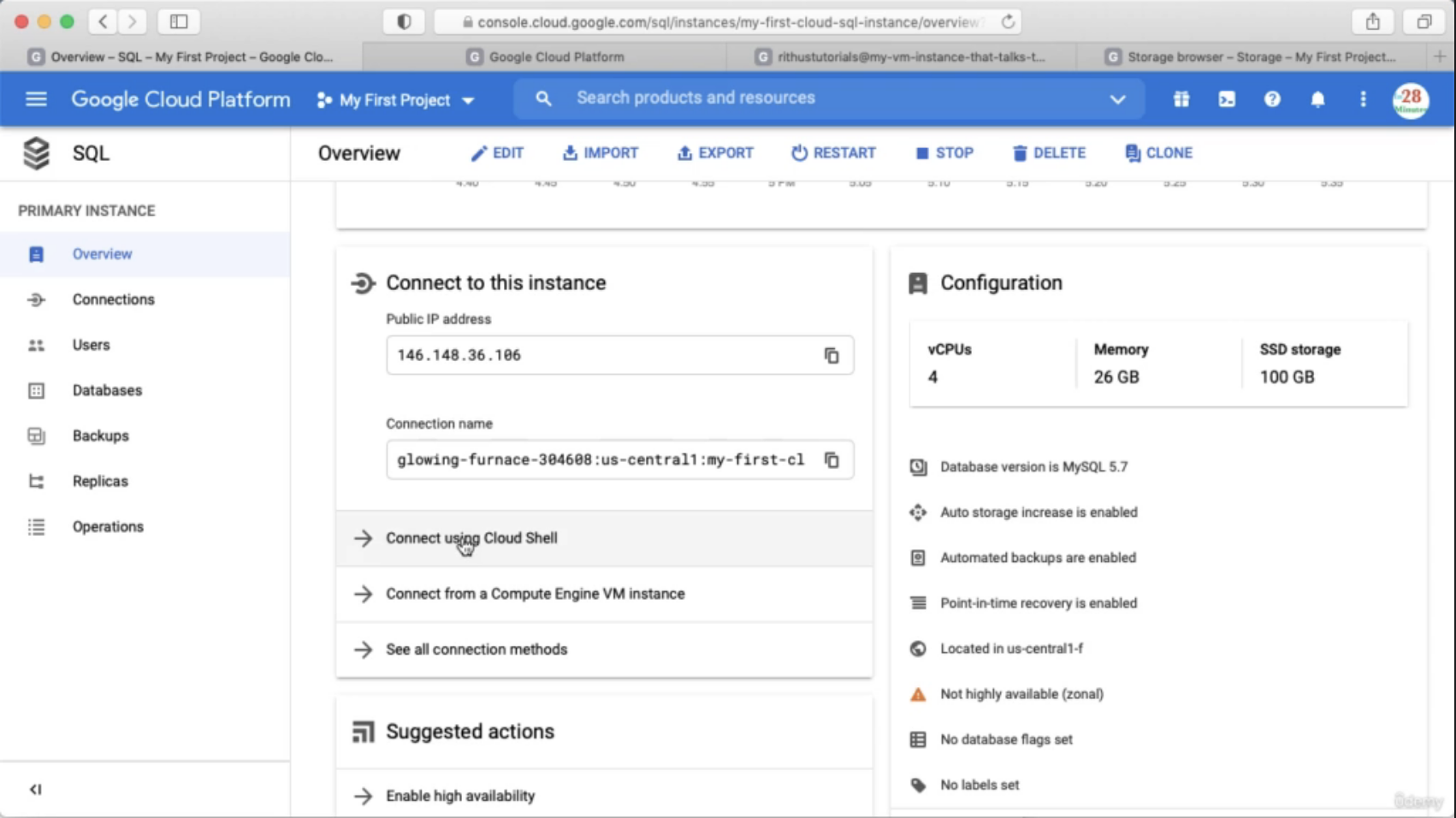Click the RESTART instance button

pos(833,153)
